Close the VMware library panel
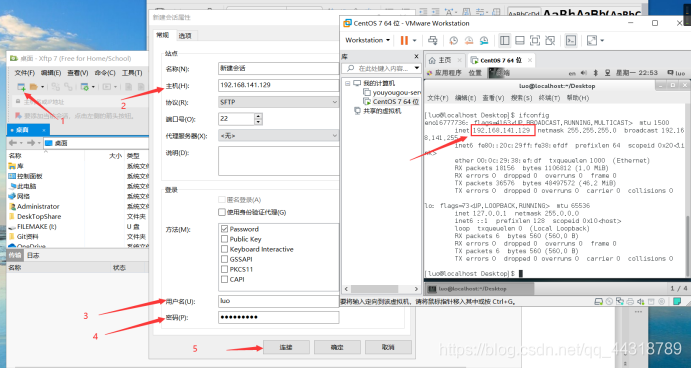 pos(416,56)
